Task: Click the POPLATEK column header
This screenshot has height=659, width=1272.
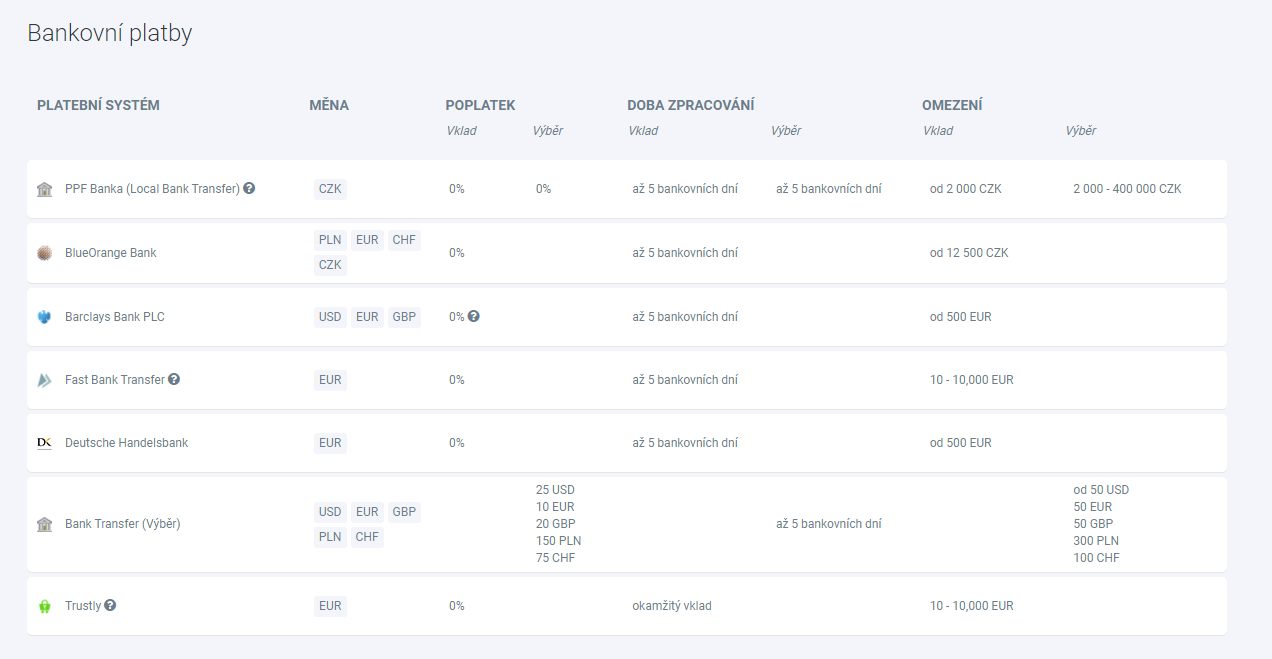Action: coord(481,105)
